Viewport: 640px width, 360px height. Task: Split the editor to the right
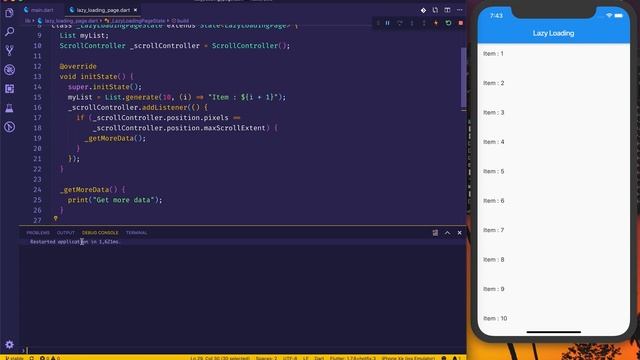pyautogui.click(x=447, y=10)
